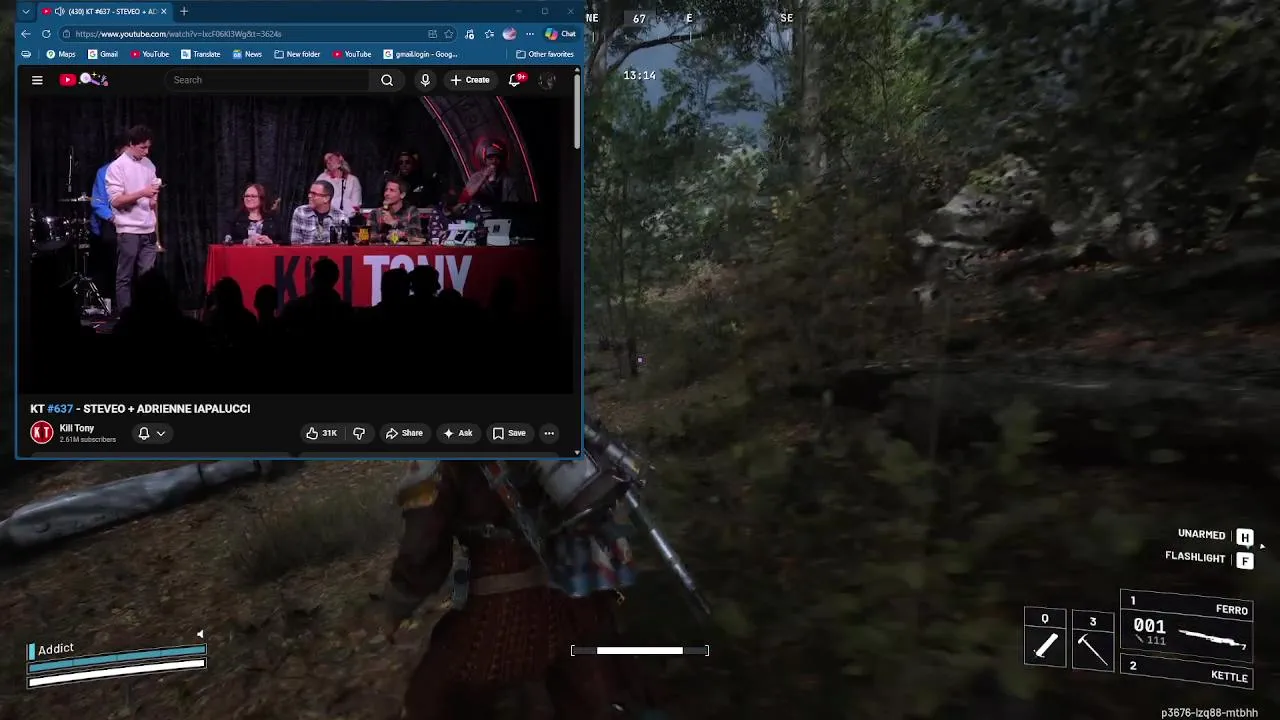Click Create button on YouTube
The height and width of the screenshot is (720, 1280).
point(470,80)
